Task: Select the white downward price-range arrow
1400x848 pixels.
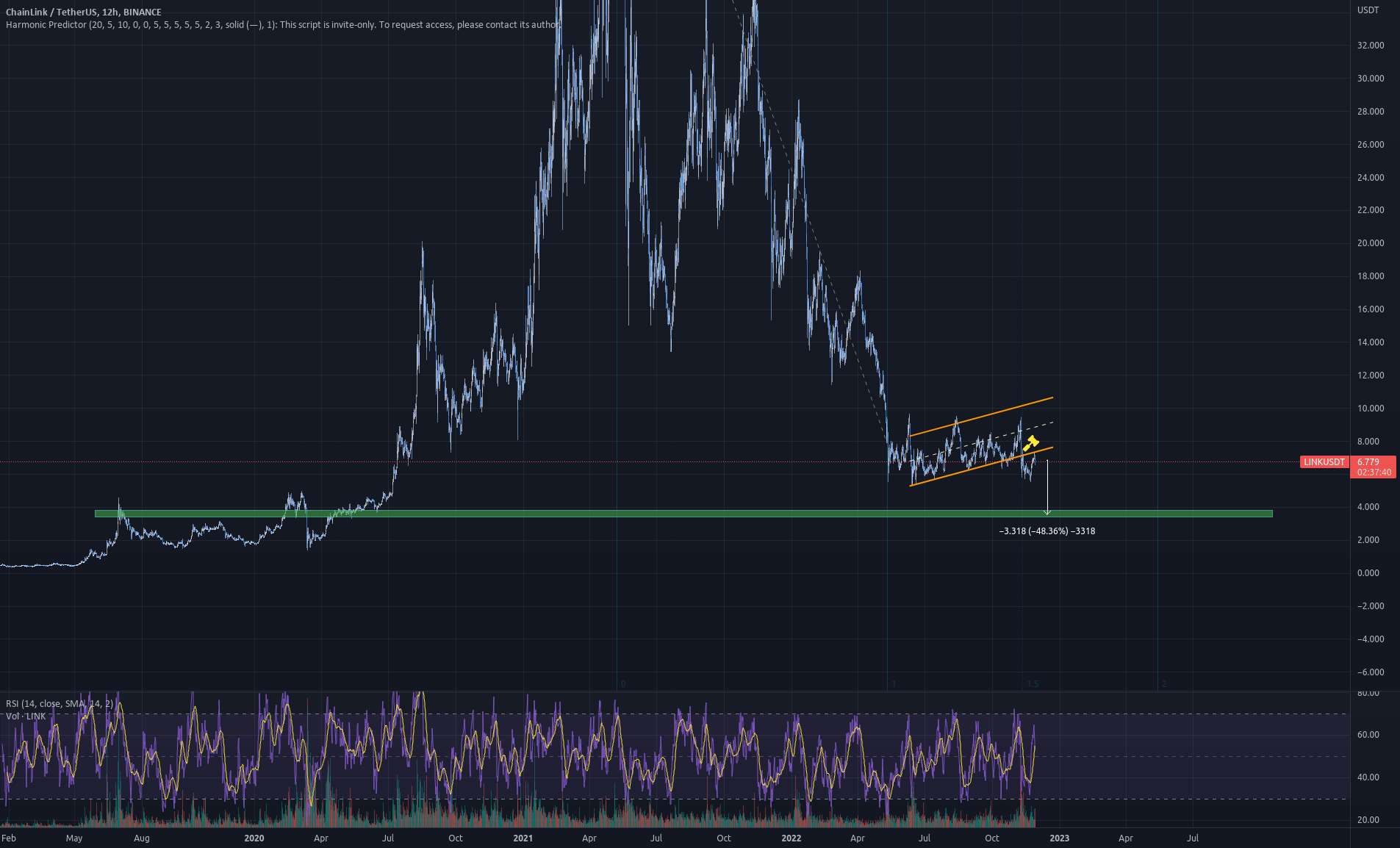Action: pyautogui.click(x=1047, y=487)
